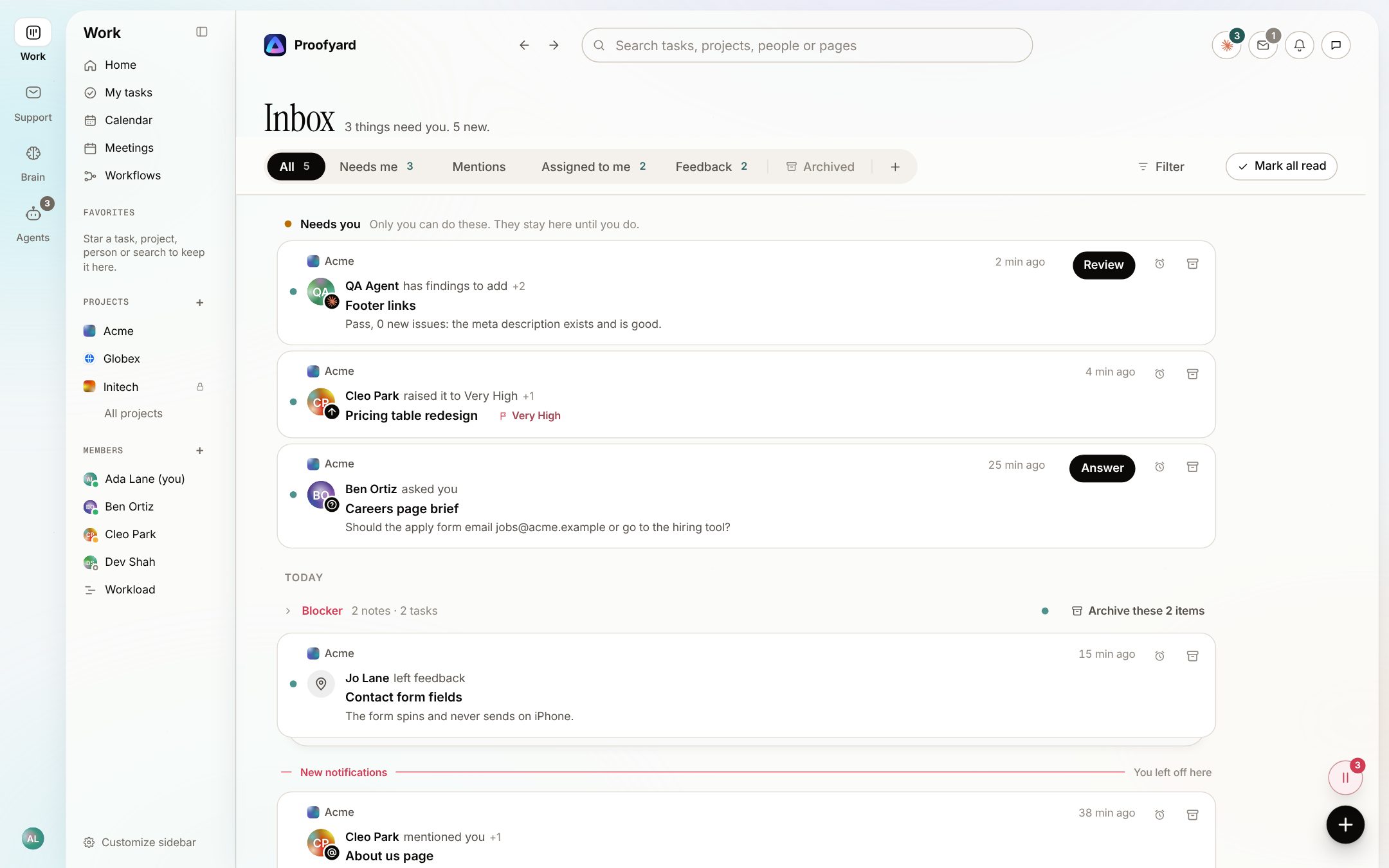Select the All tab
The height and width of the screenshot is (868, 1389).
pyautogui.click(x=295, y=167)
